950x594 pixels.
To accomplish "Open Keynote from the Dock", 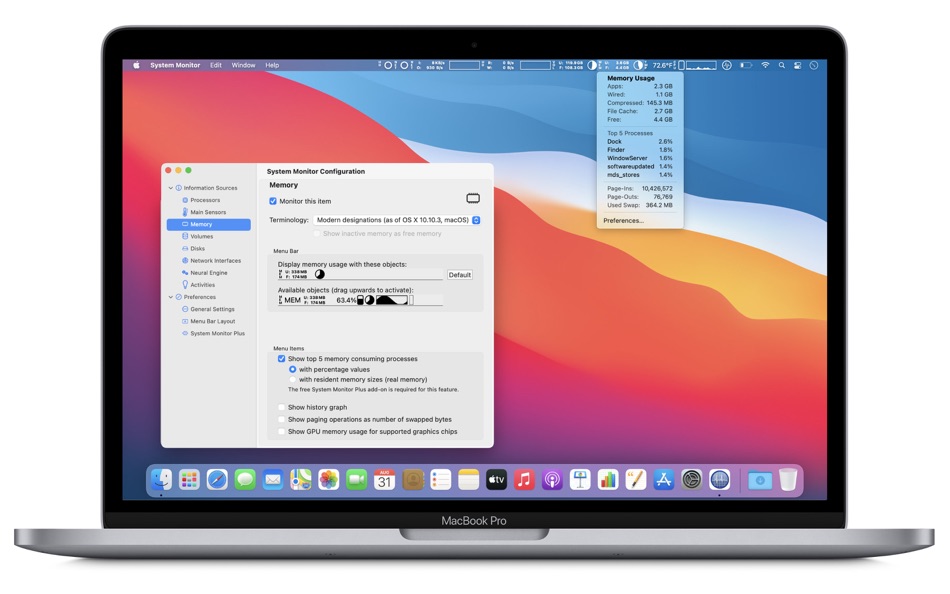I will [x=580, y=480].
